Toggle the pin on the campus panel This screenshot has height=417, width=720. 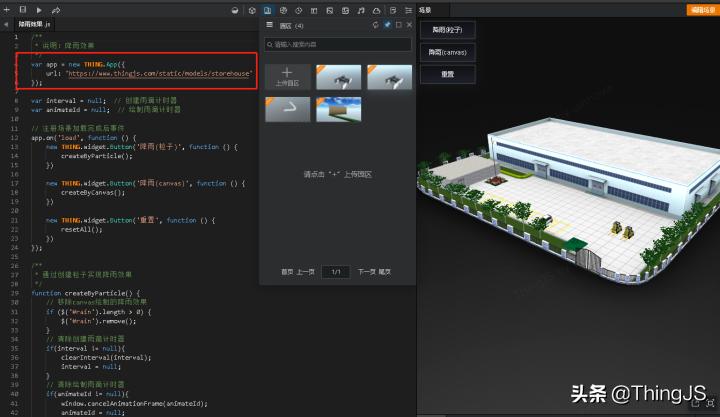coord(387,25)
